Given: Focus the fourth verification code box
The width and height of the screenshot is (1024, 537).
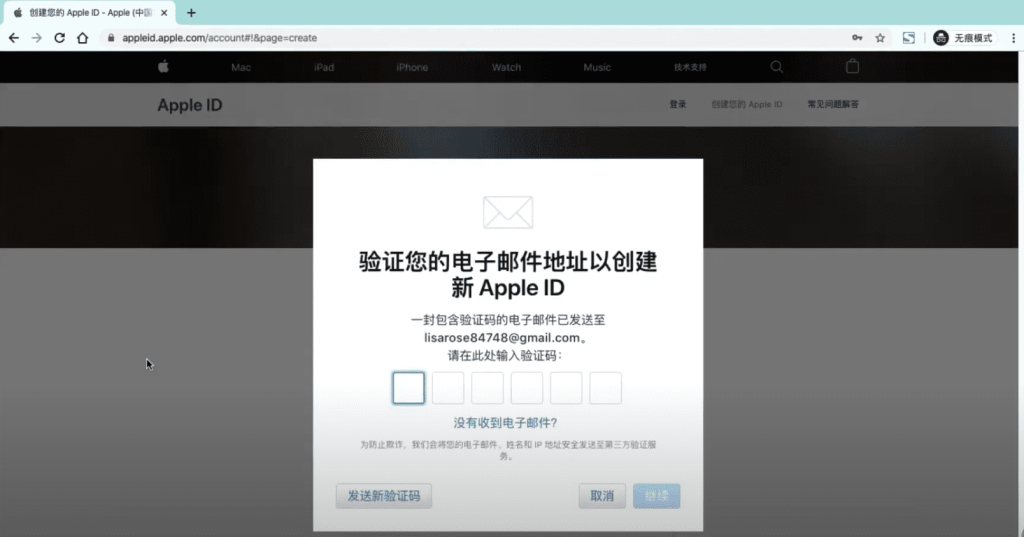Looking at the screenshot, I should pyautogui.click(x=527, y=388).
